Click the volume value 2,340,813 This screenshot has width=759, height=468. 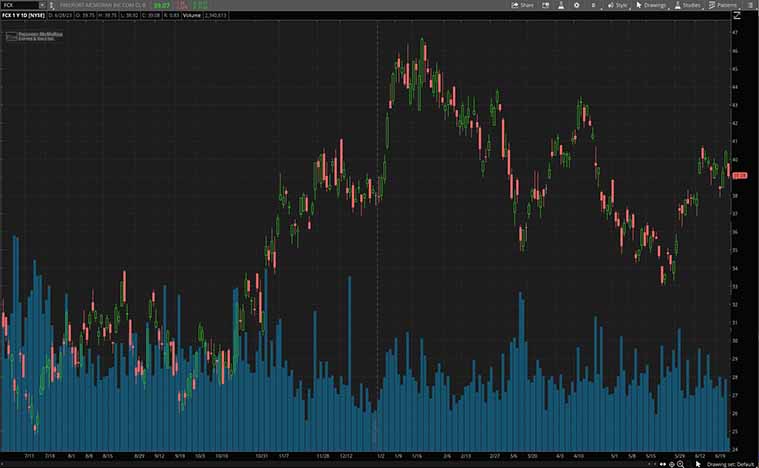pyautogui.click(x=215, y=15)
